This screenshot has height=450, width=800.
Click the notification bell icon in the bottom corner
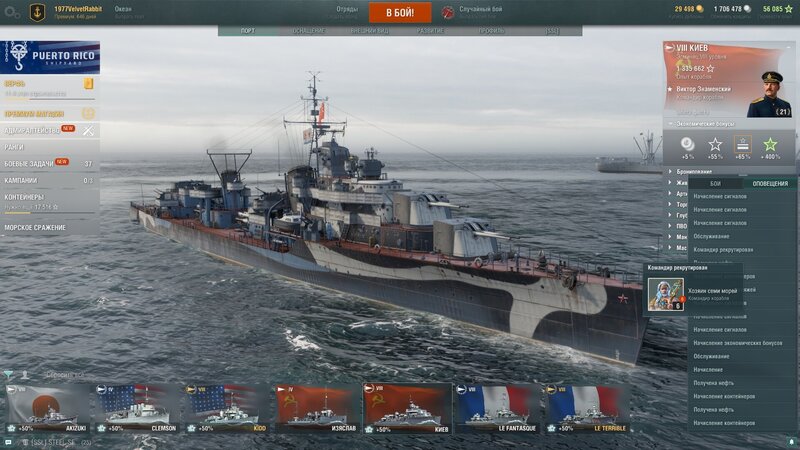point(791,442)
